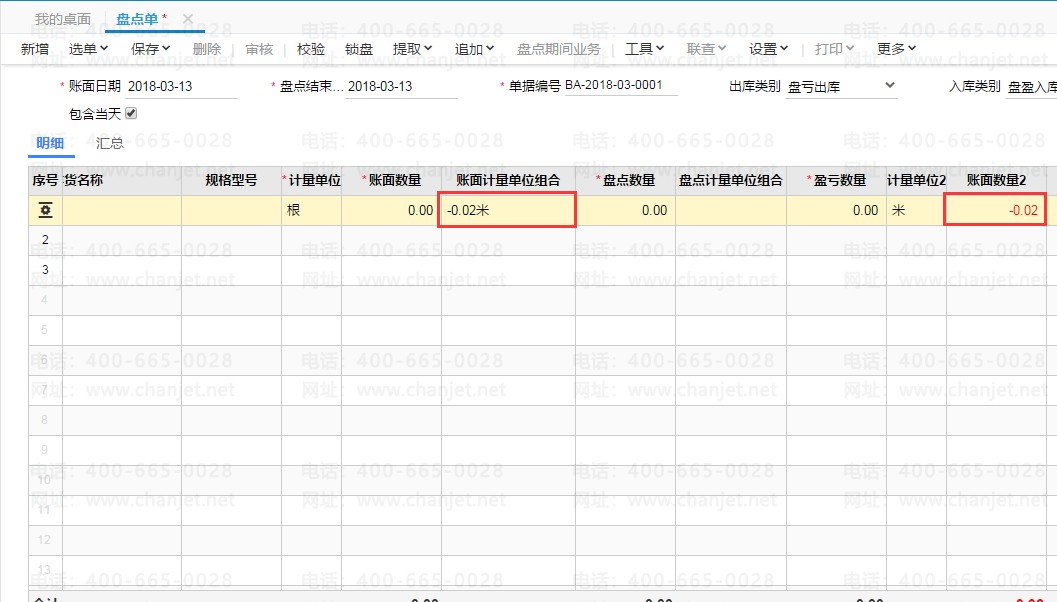1057x602 pixels.
Task: Open the 选单 dropdown
Action: click(88, 49)
